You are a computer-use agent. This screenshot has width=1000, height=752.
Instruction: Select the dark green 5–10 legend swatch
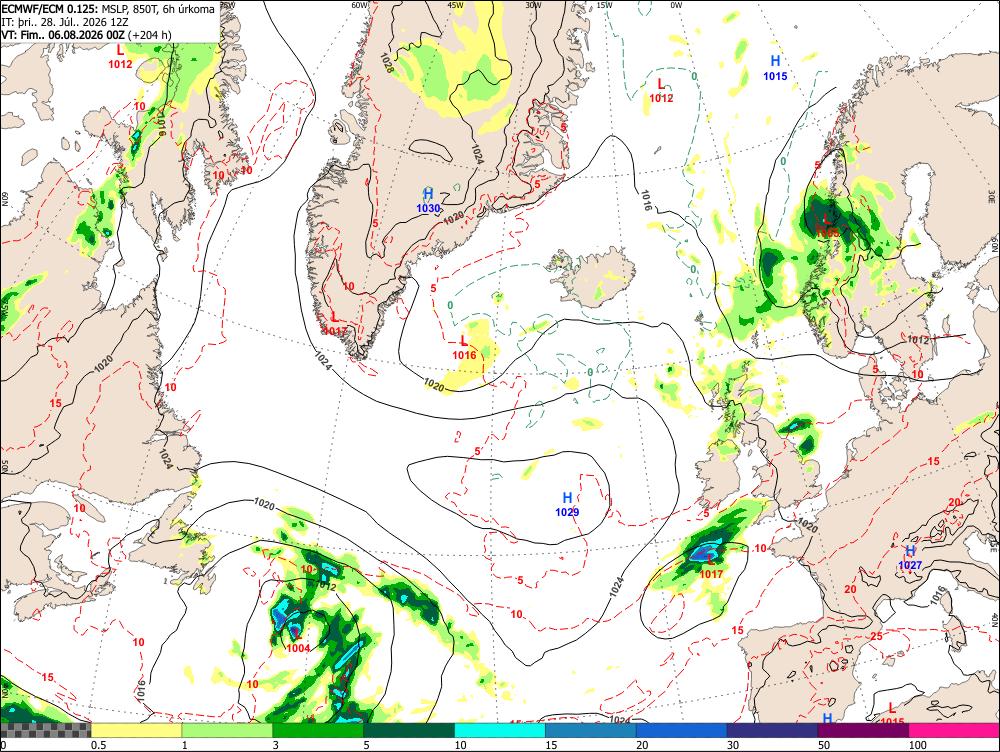(x=409, y=730)
